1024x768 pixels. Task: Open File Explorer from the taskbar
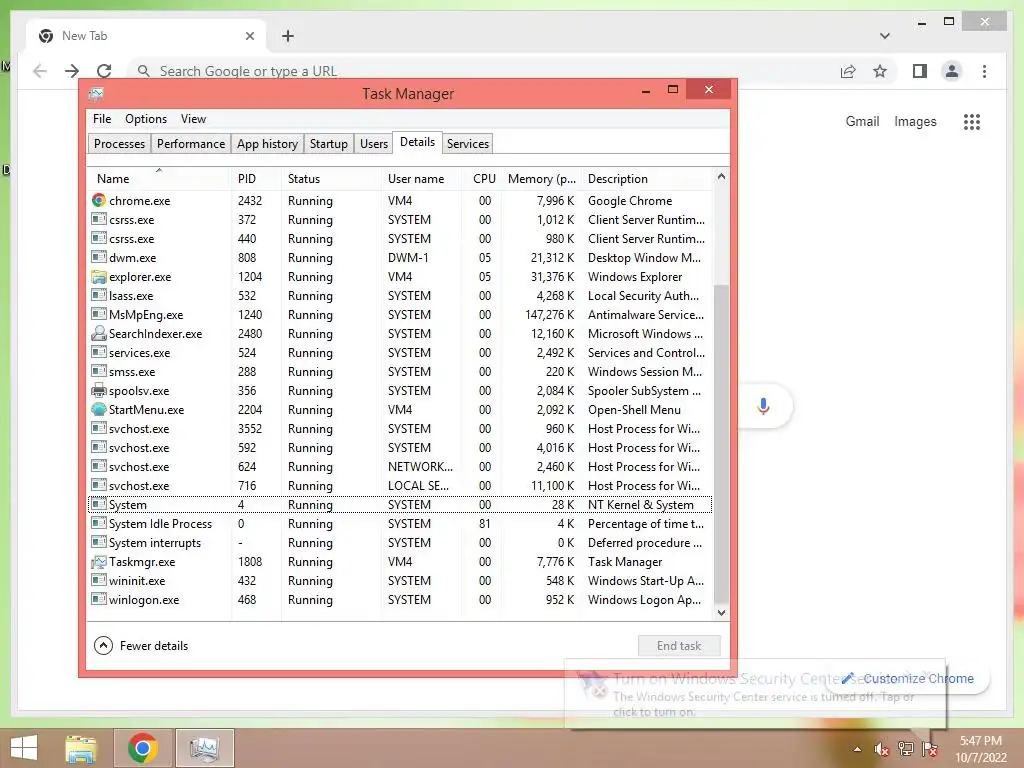pos(81,748)
